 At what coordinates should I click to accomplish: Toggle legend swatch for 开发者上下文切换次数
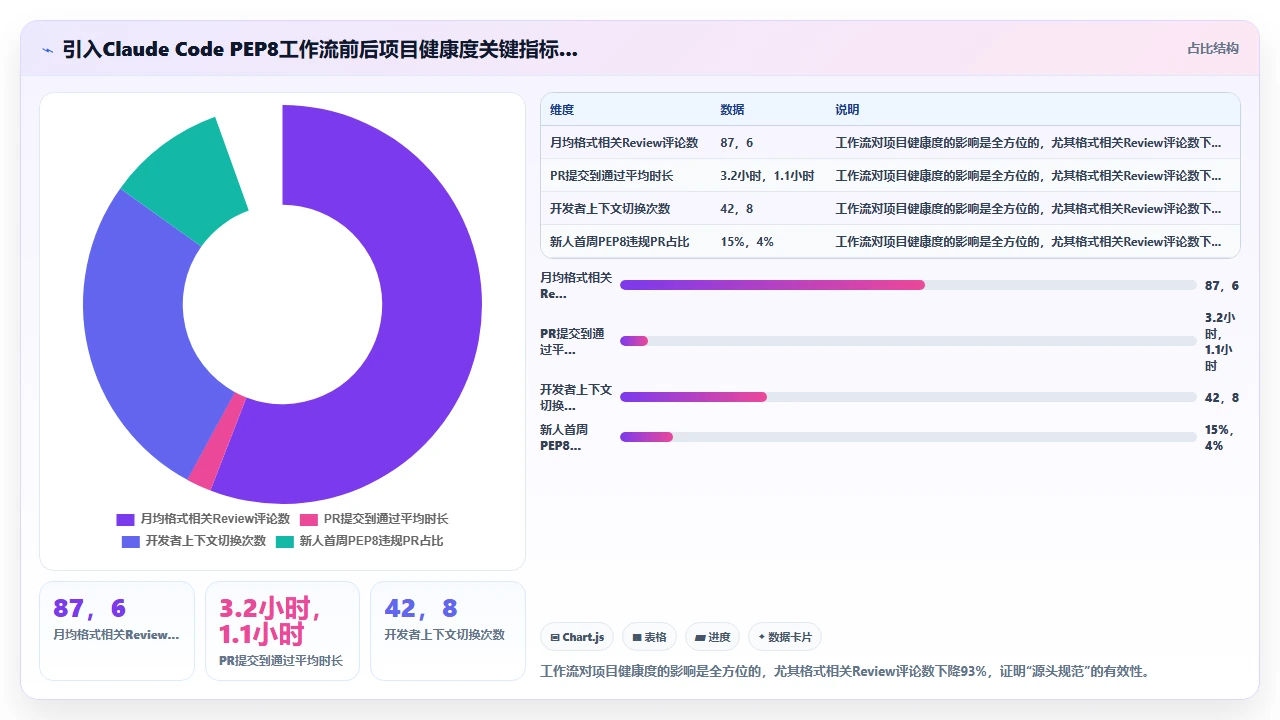coord(131,541)
